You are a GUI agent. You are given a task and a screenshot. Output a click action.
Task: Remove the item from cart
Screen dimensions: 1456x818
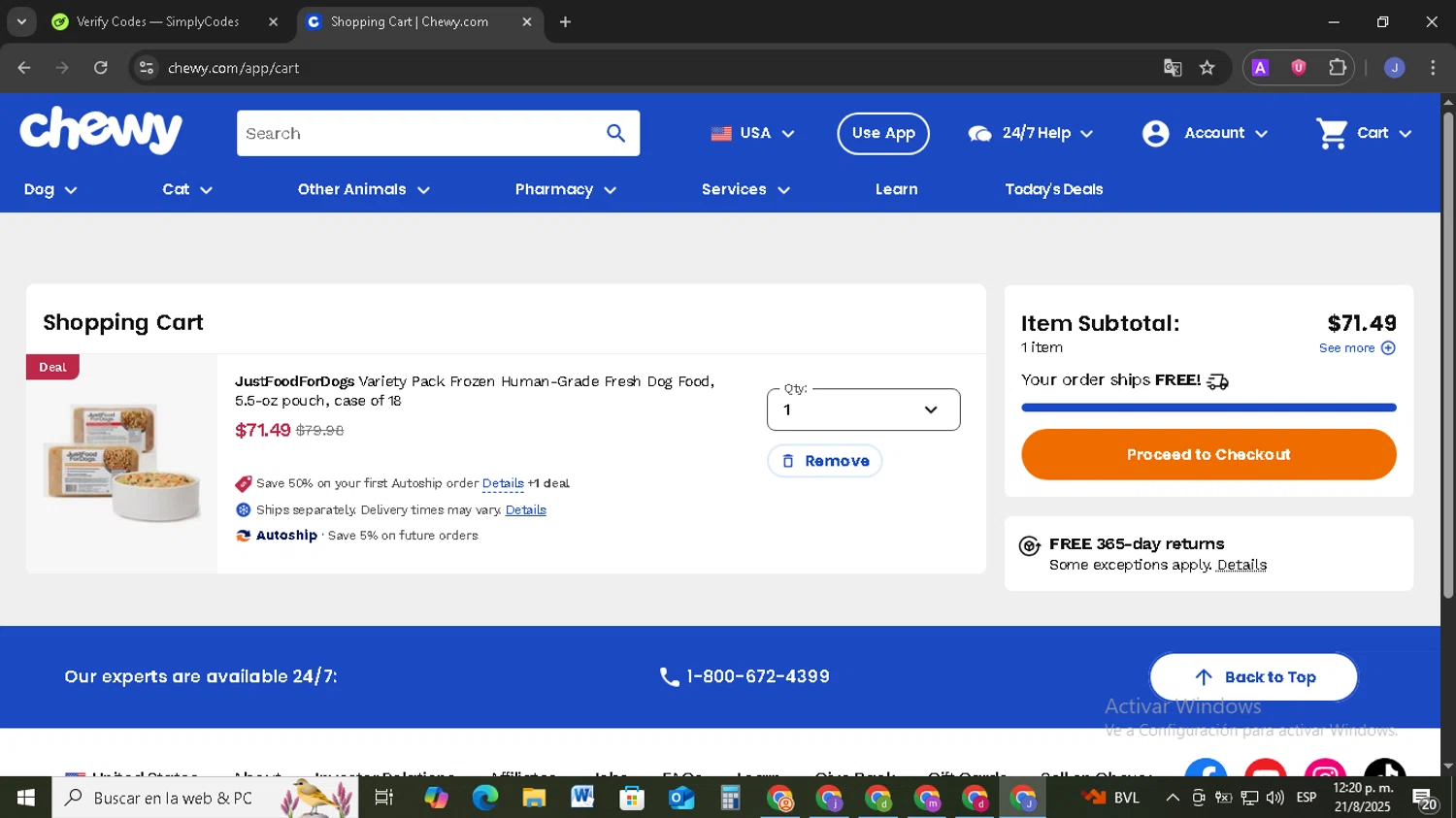(825, 461)
